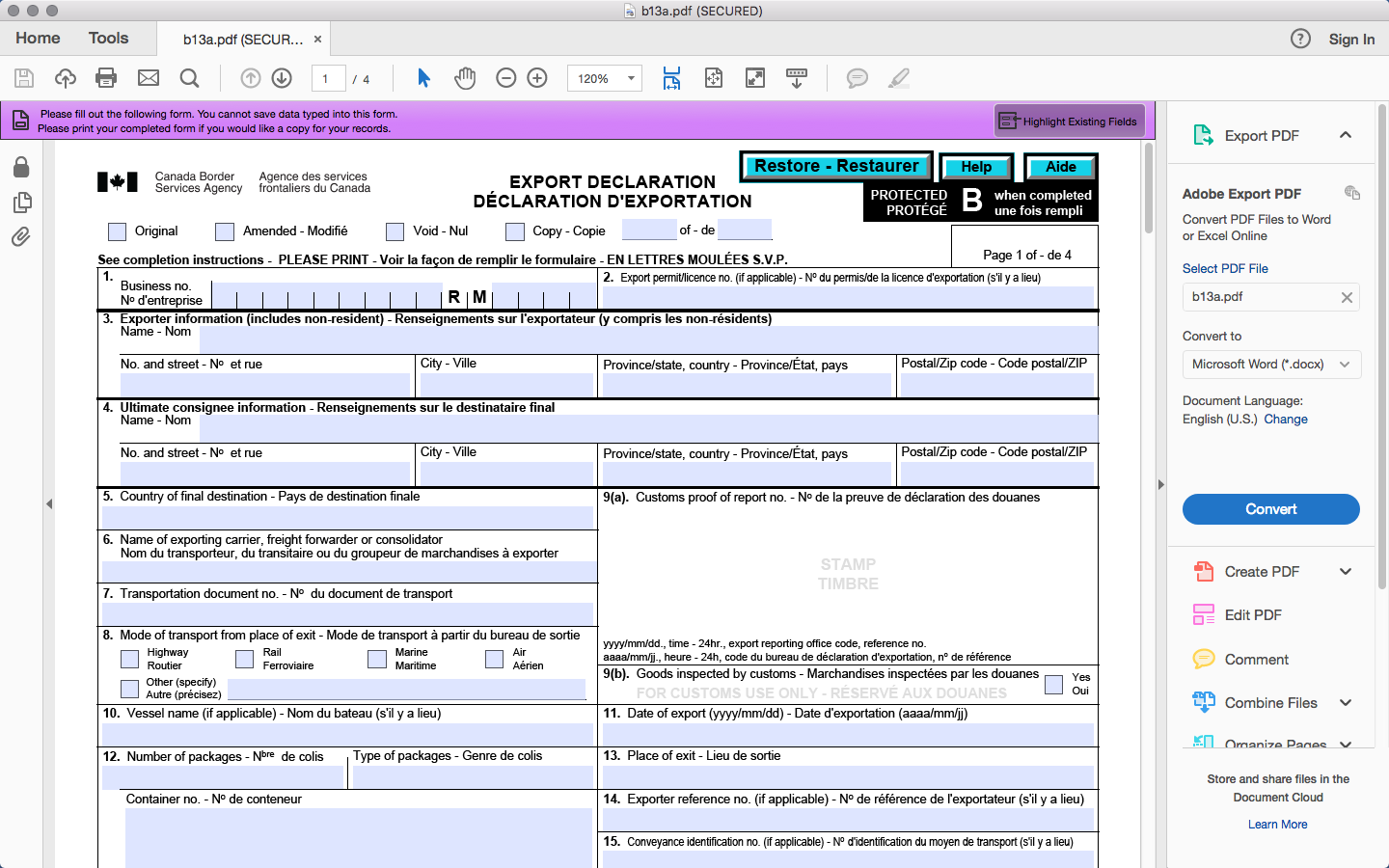Expand the Organize Pages section

point(1346,744)
